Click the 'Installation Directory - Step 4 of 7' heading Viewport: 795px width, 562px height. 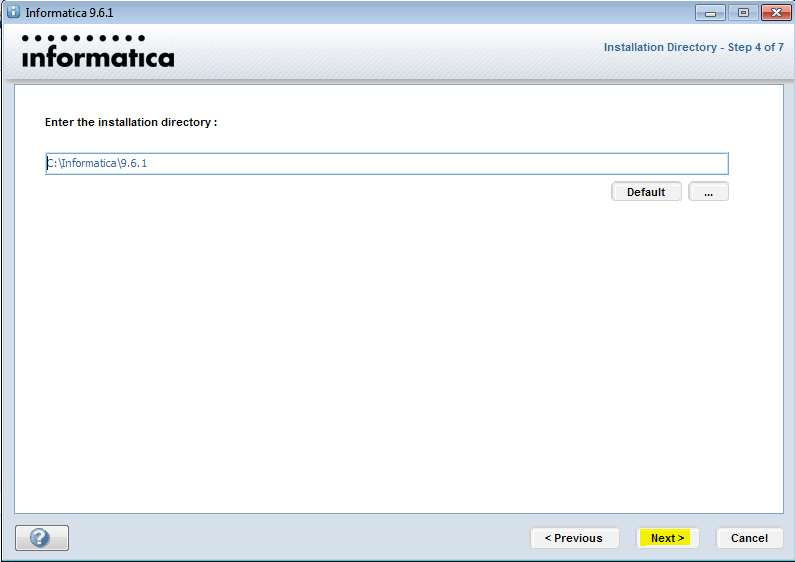click(694, 47)
